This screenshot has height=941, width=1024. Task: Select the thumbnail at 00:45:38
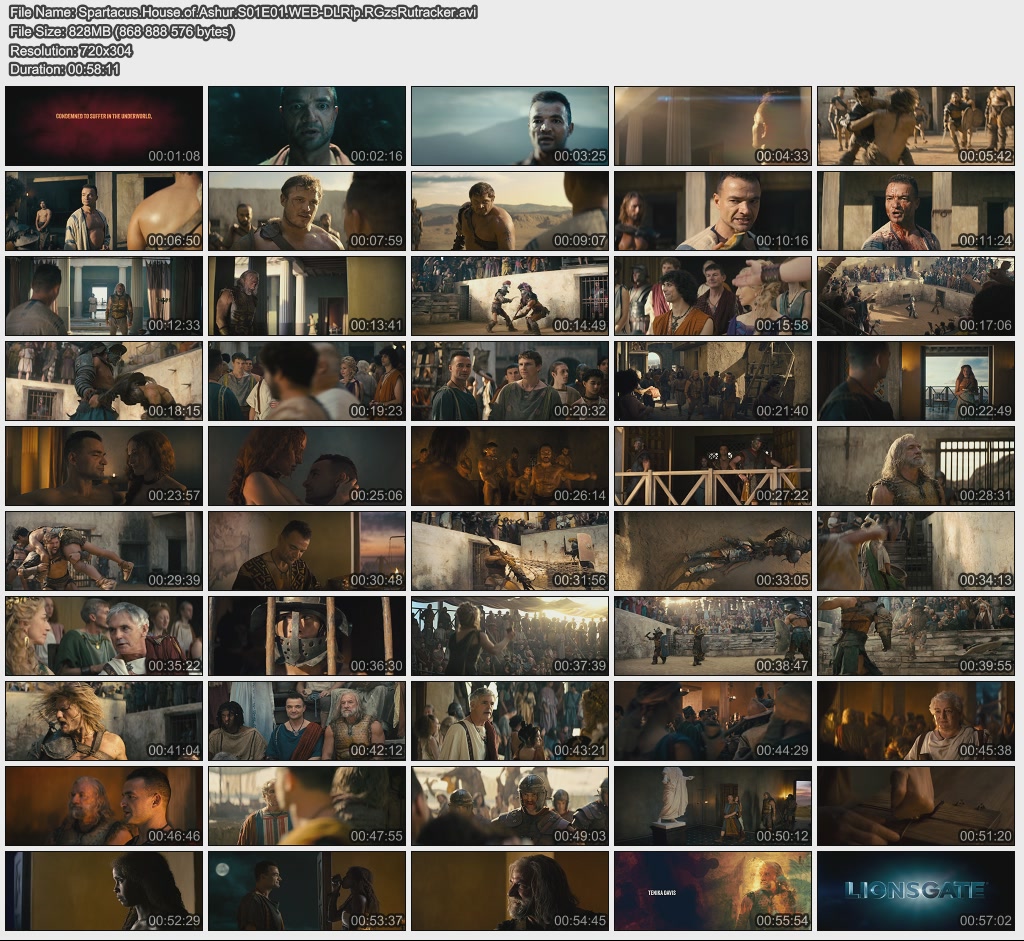pyautogui.click(x=916, y=721)
